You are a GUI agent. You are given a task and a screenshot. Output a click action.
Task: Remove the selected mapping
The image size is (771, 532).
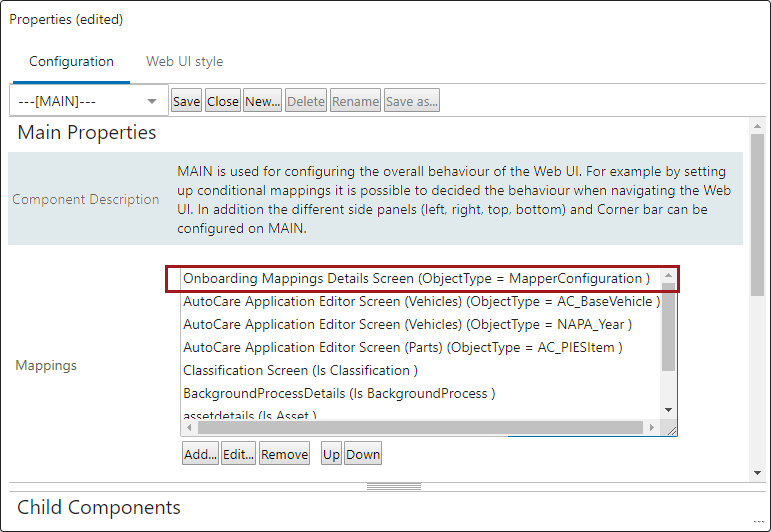[284, 454]
